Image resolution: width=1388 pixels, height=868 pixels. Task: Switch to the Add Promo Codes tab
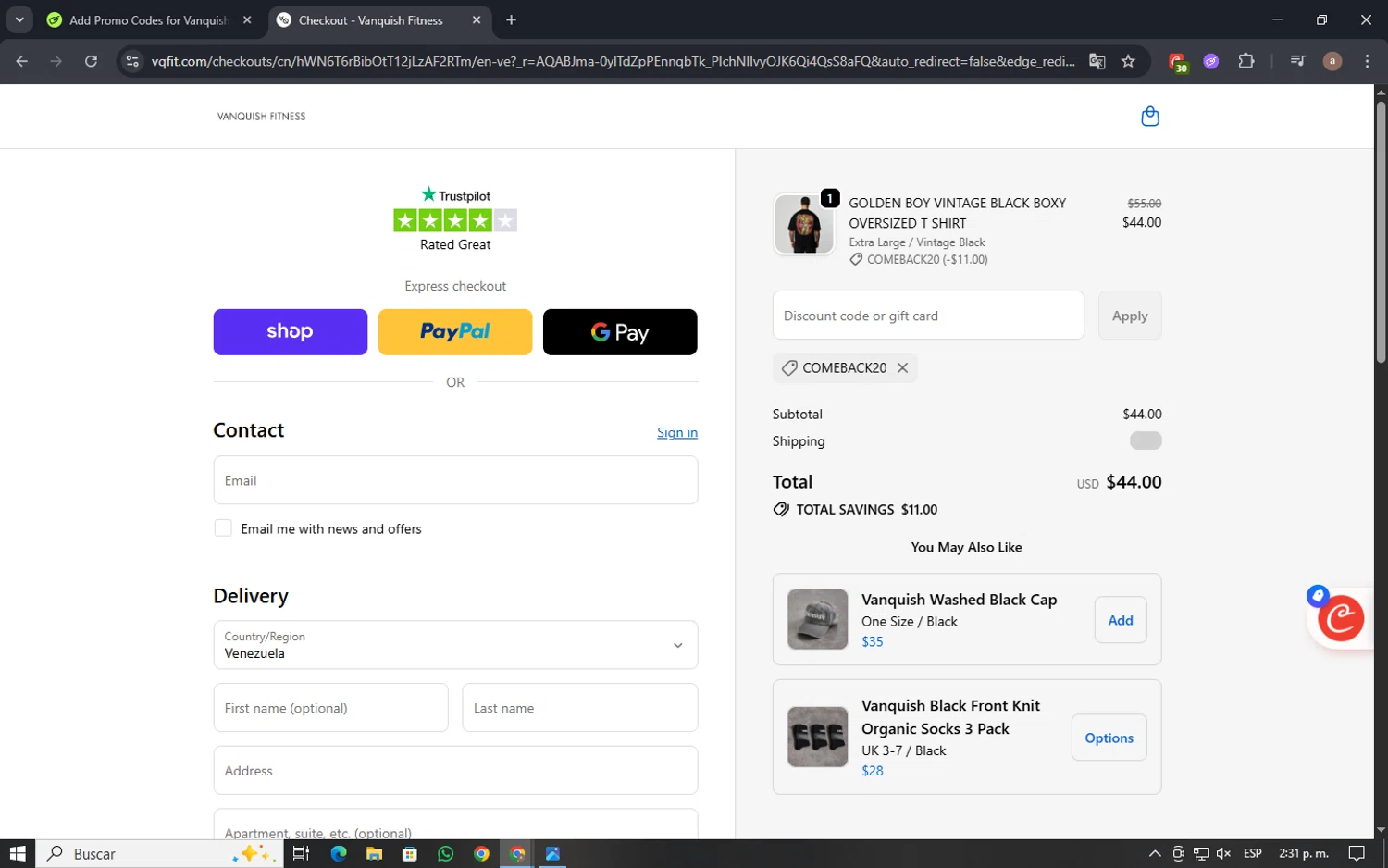148,20
